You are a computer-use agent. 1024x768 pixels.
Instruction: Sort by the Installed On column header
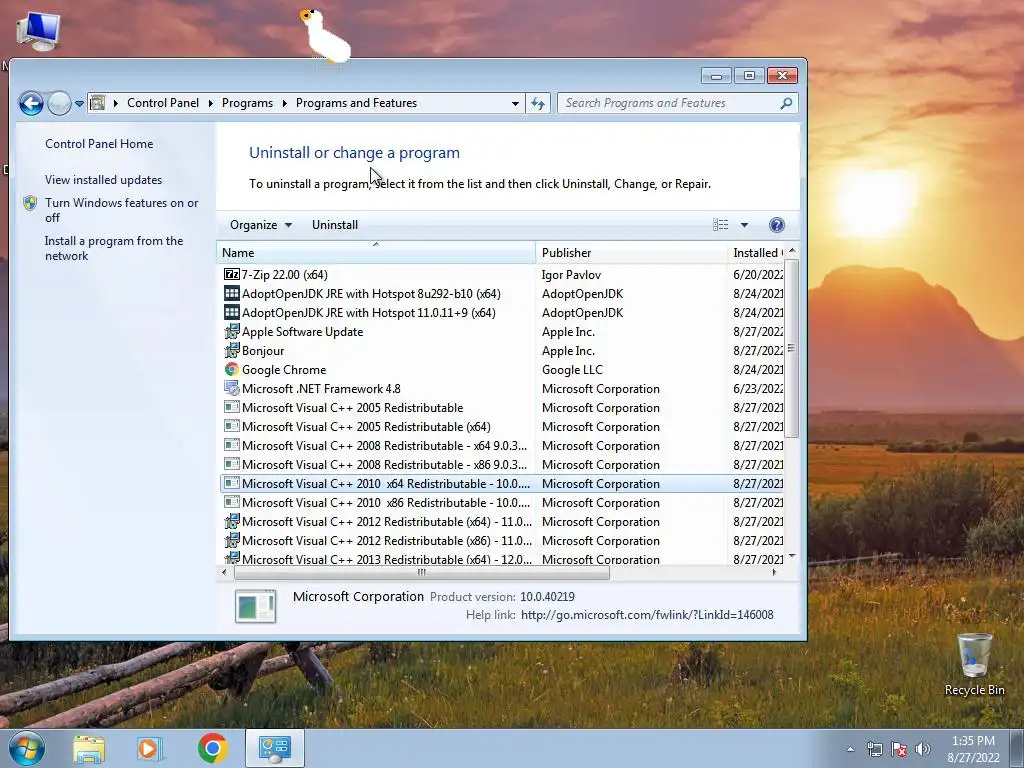[756, 253]
